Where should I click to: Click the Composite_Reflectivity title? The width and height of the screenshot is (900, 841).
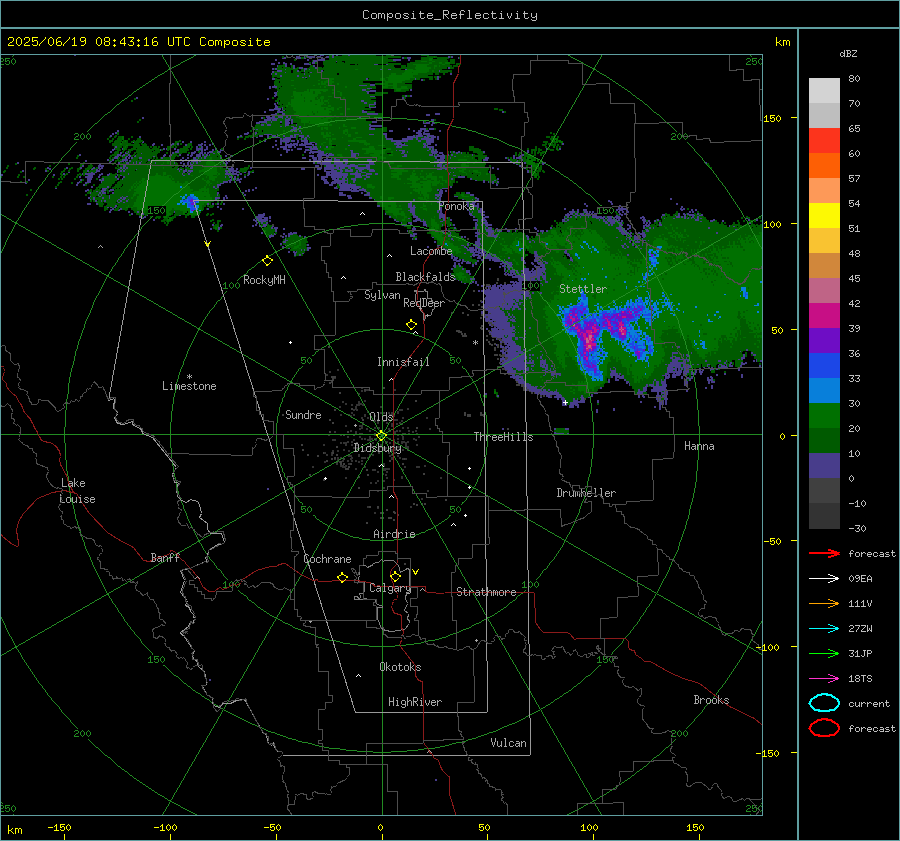click(450, 15)
